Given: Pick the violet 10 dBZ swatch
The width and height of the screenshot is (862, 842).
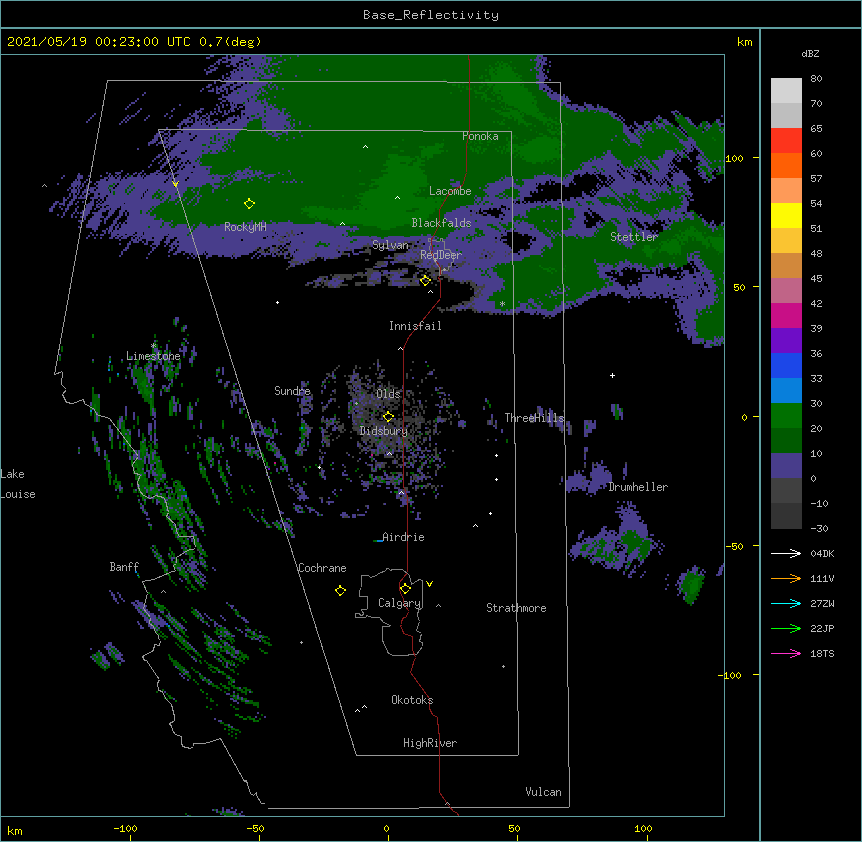Looking at the screenshot, I should pos(786,466).
